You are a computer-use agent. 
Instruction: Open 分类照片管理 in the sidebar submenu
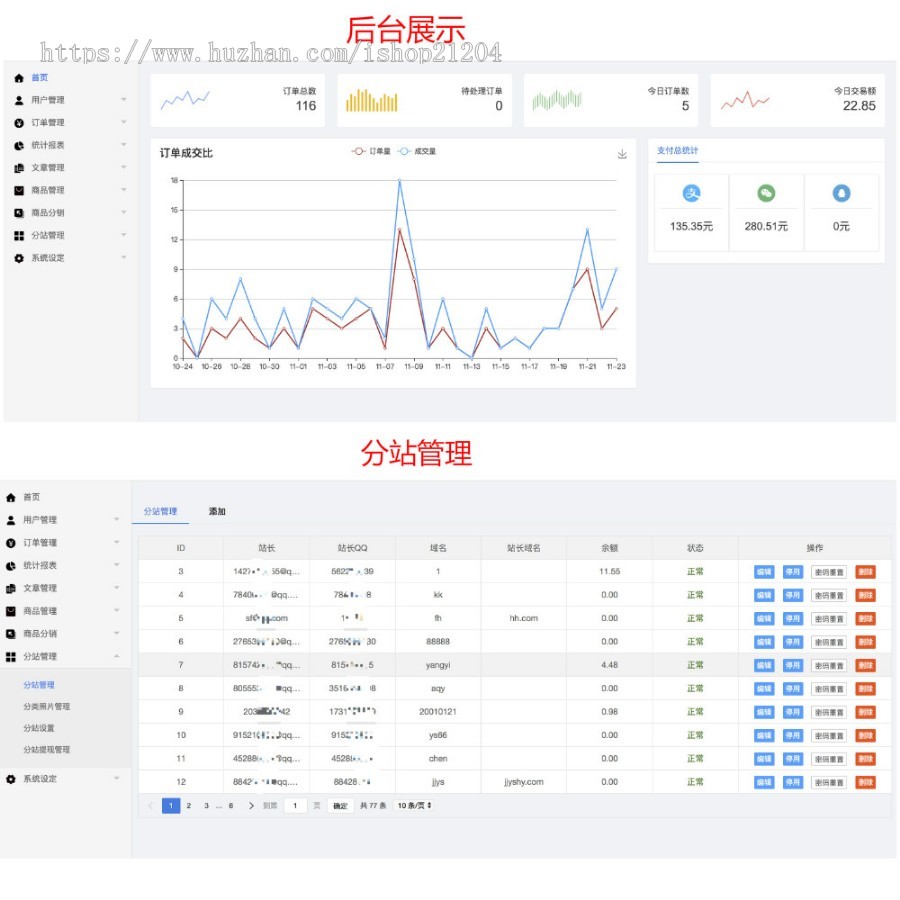click(46, 706)
